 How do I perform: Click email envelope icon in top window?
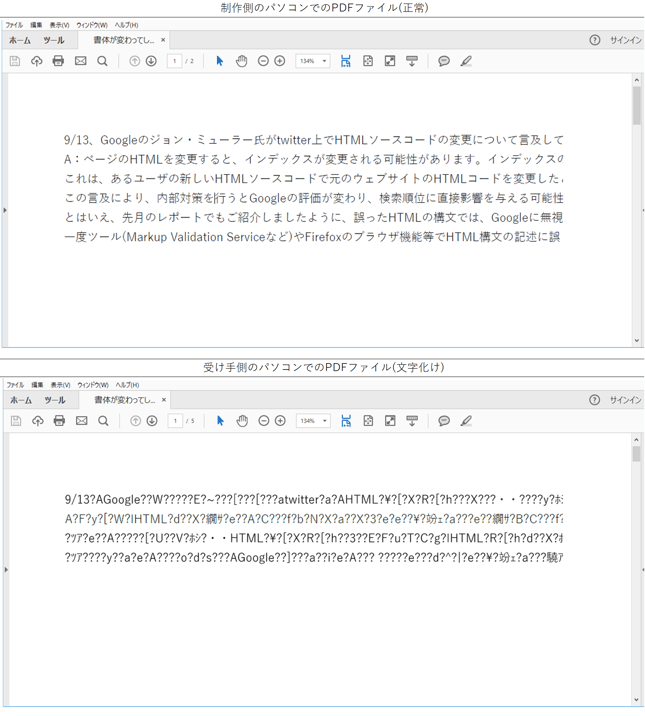(x=80, y=61)
